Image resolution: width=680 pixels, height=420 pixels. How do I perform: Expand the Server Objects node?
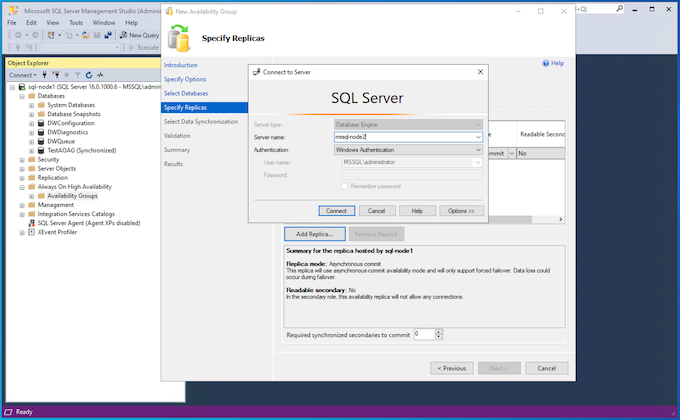point(22,169)
